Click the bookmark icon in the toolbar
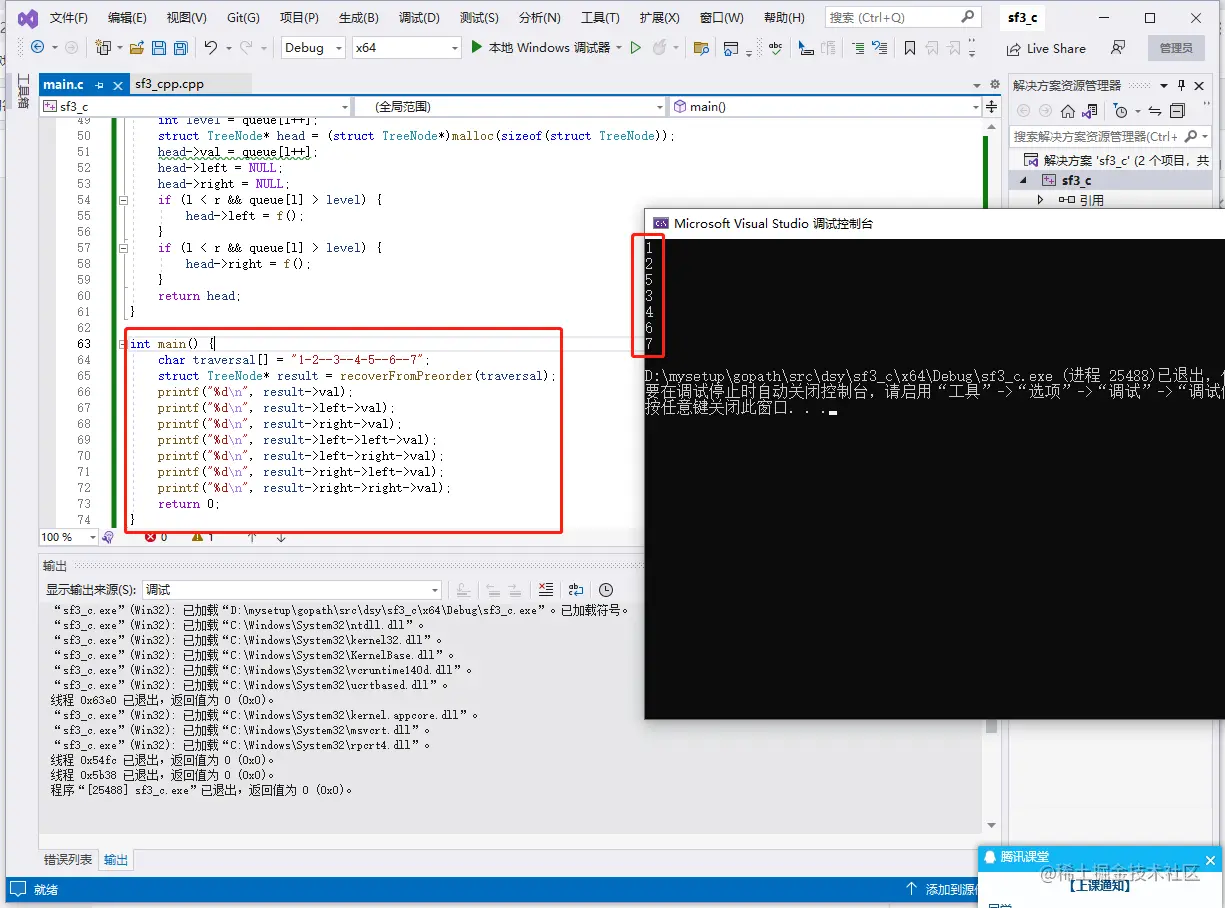Viewport: 1225px width, 908px height. [x=909, y=48]
